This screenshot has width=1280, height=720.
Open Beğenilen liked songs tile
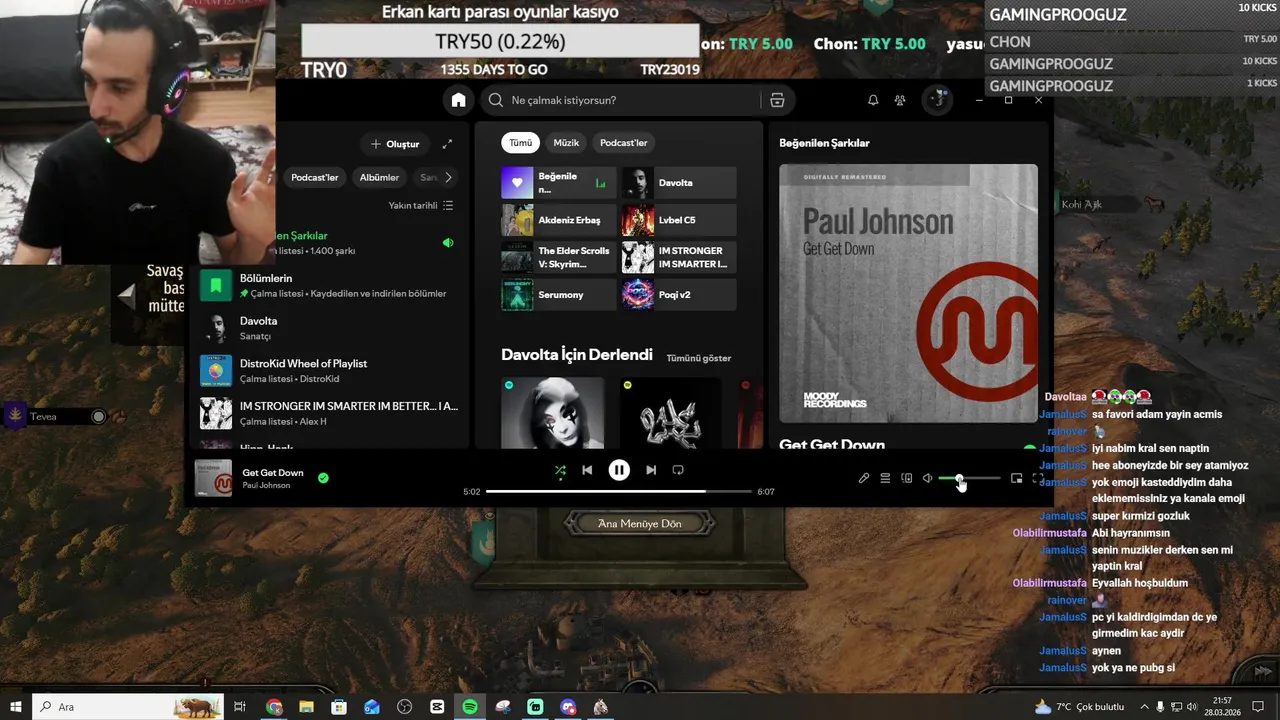(x=559, y=183)
